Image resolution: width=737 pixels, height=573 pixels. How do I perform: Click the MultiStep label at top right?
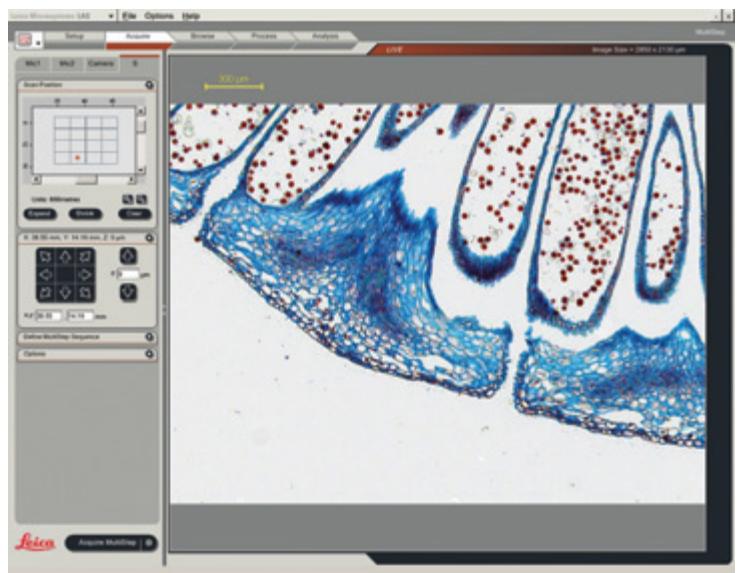point(710,32)
